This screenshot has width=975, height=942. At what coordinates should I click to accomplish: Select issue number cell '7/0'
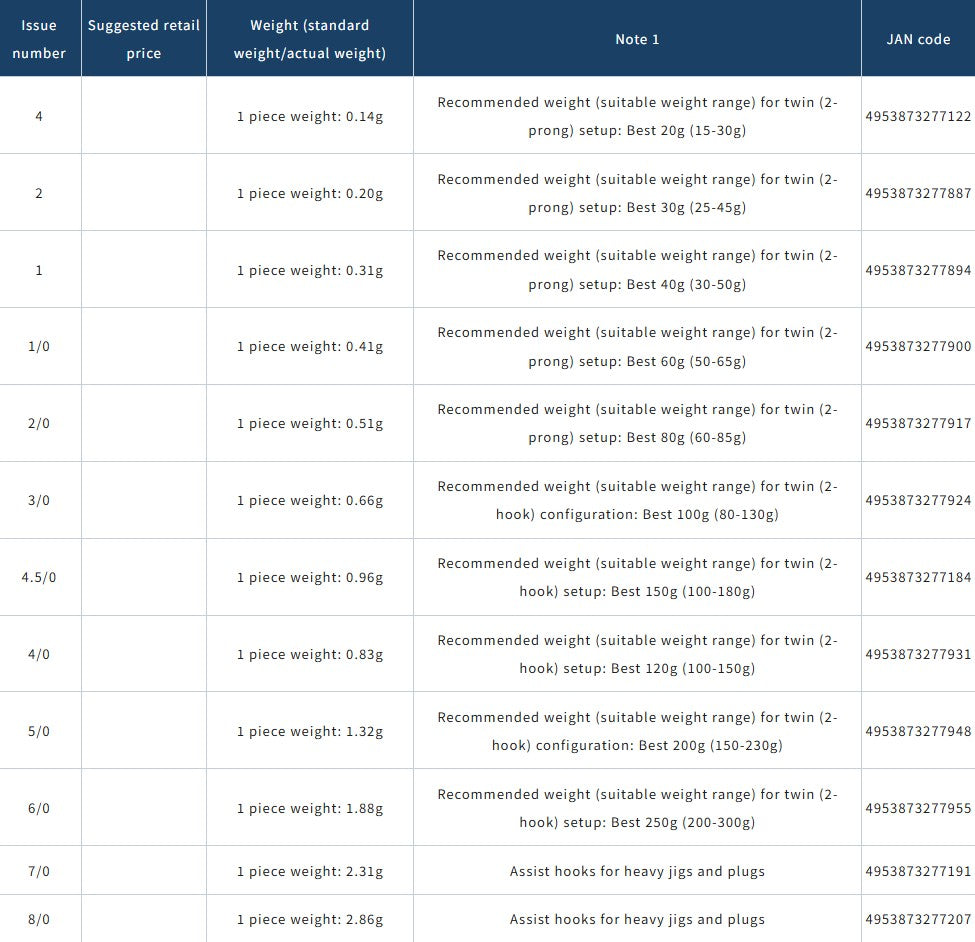tap(39, 872)
